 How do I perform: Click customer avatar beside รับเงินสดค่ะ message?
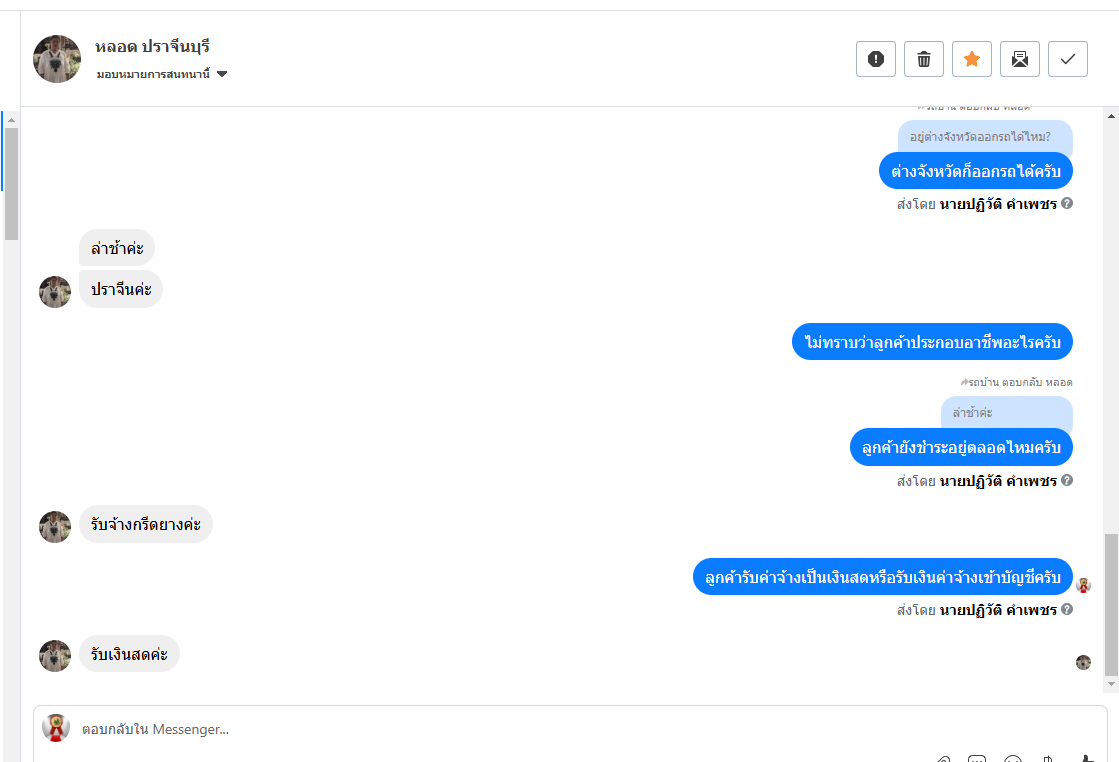click(55, 656)
